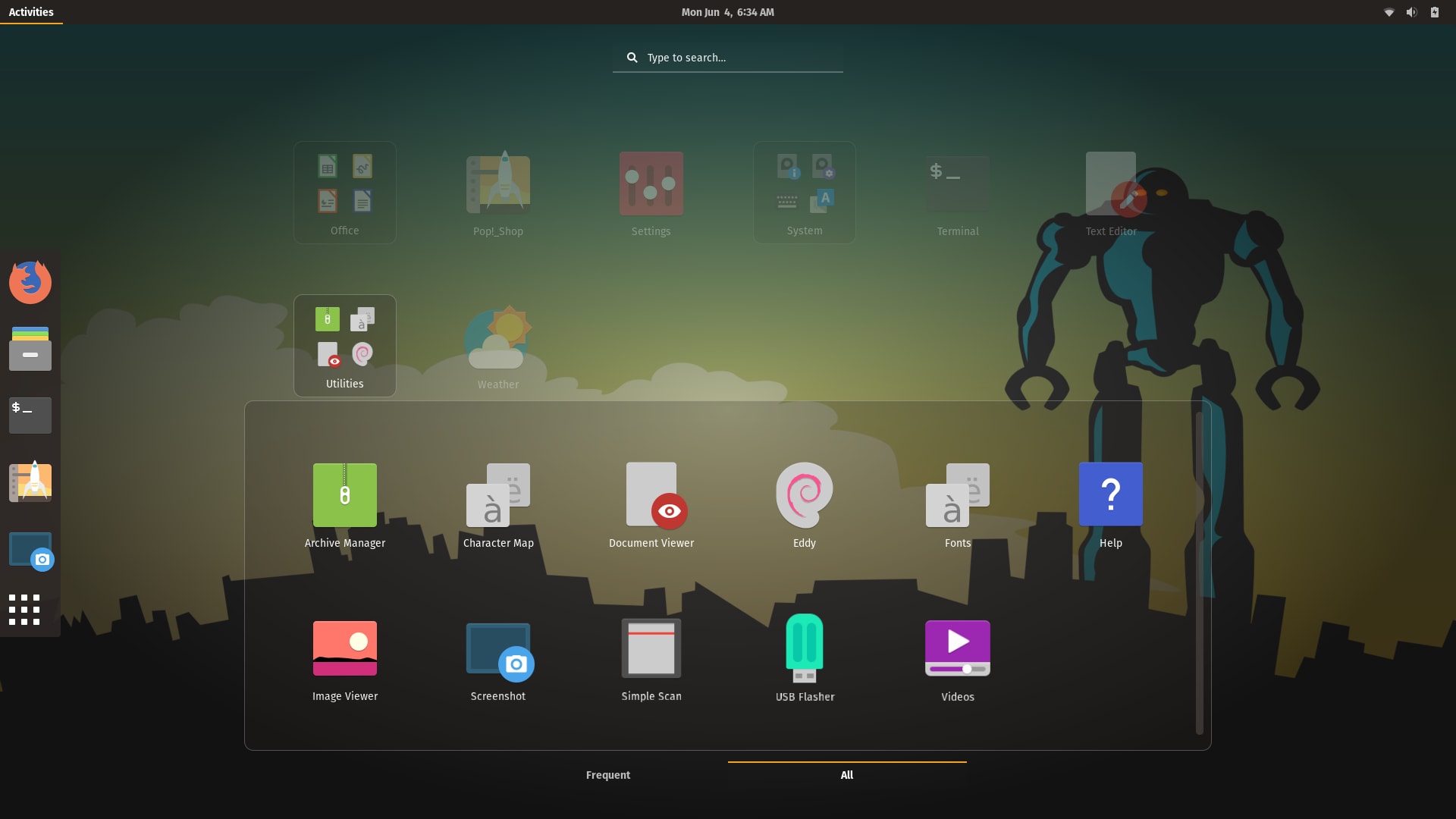Image resolution: width=1456 pixels, height=819 pixels.
Task: Open Screenshot tool in Utilities folder
Action: tap(497, 648)
